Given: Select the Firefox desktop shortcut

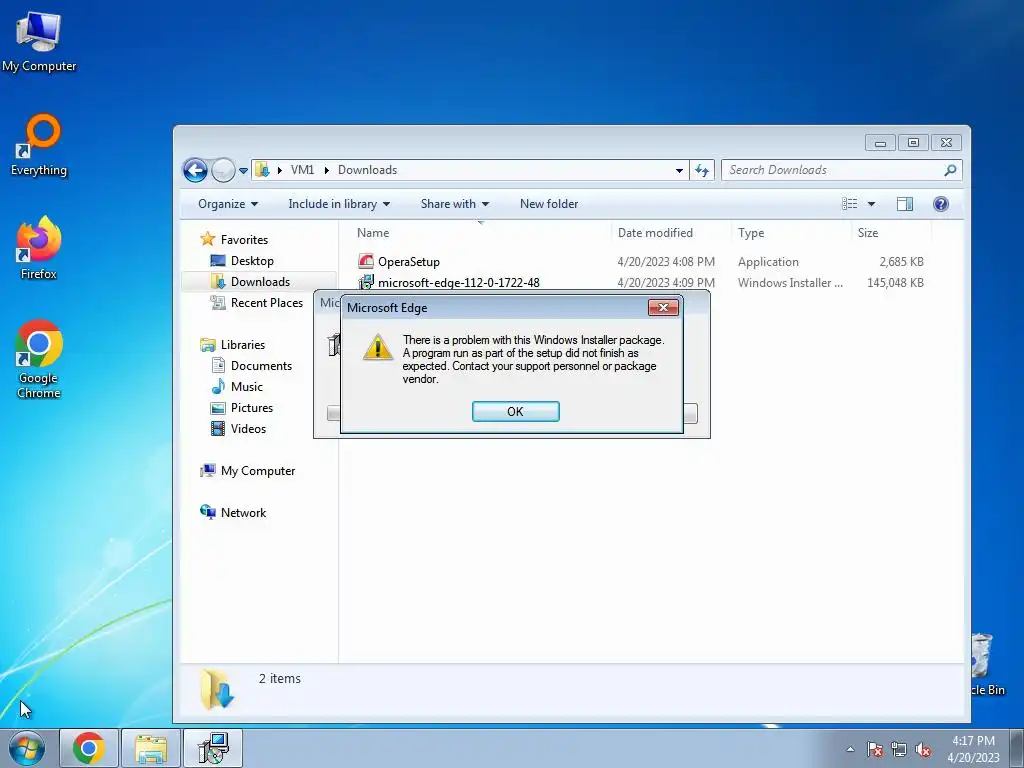Looking at the screenshot, I should [x=39, y=248].
